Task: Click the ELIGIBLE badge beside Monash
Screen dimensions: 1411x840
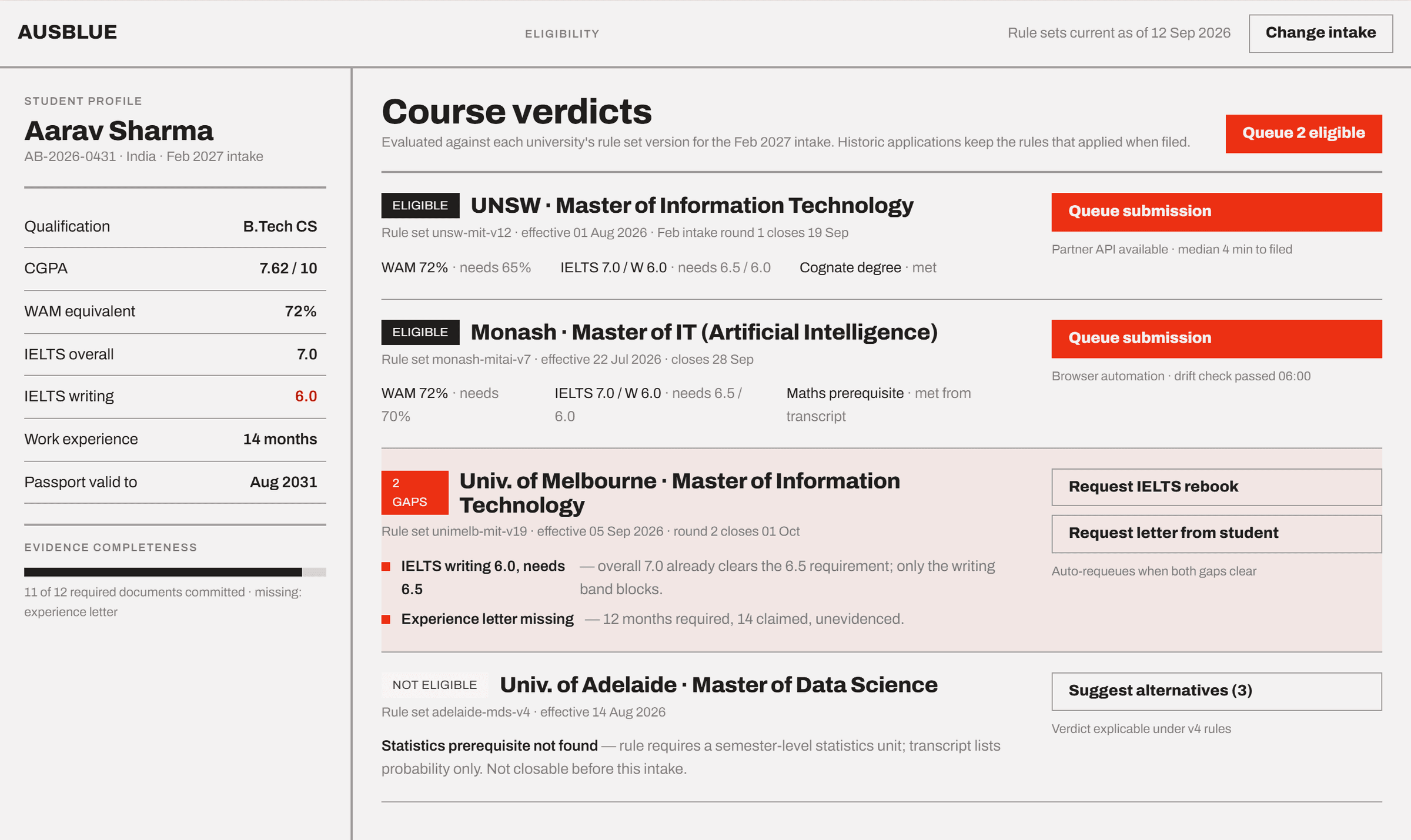Action: point(420,333)
